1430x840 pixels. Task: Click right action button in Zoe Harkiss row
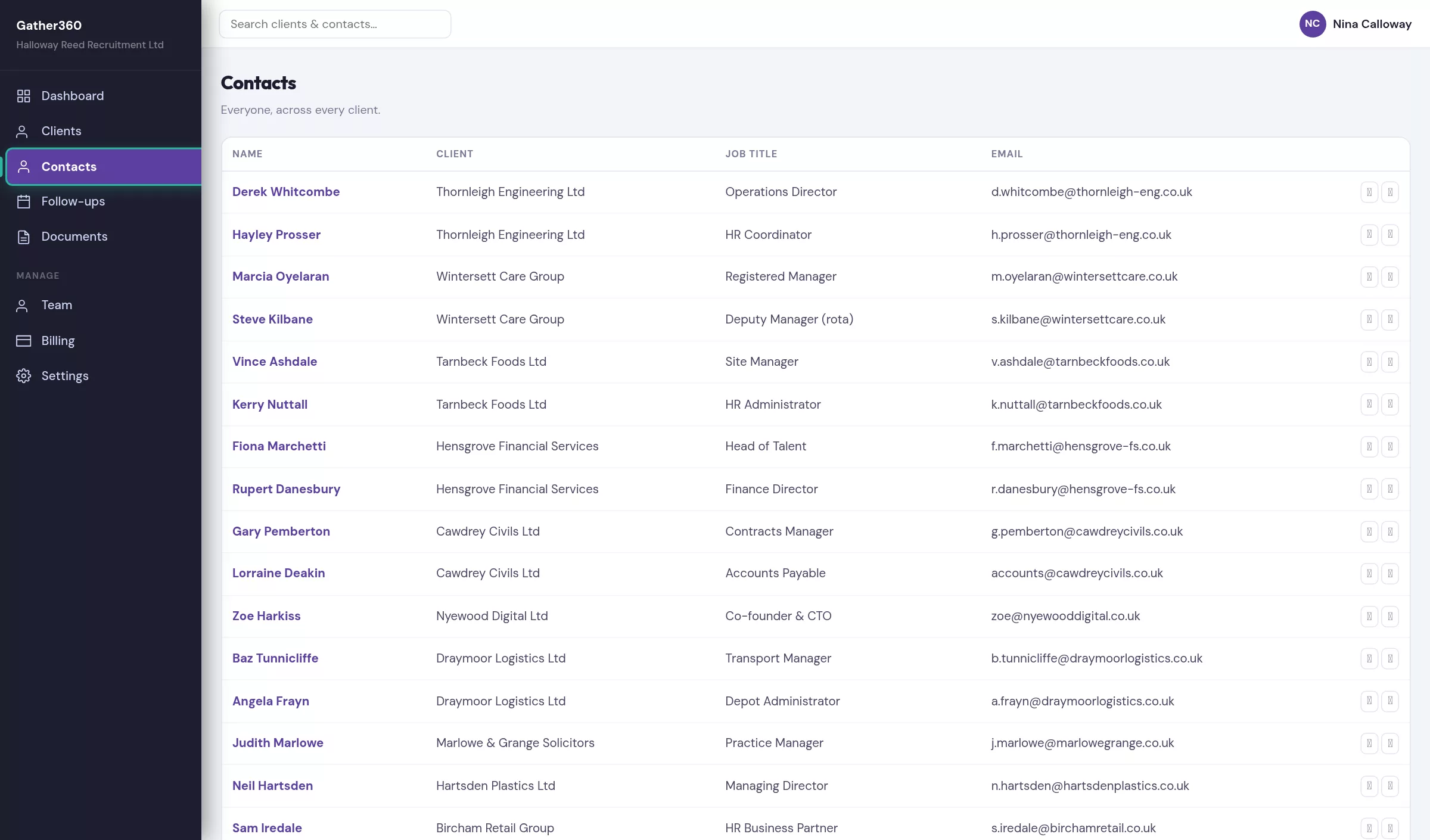coord(1390,616)
